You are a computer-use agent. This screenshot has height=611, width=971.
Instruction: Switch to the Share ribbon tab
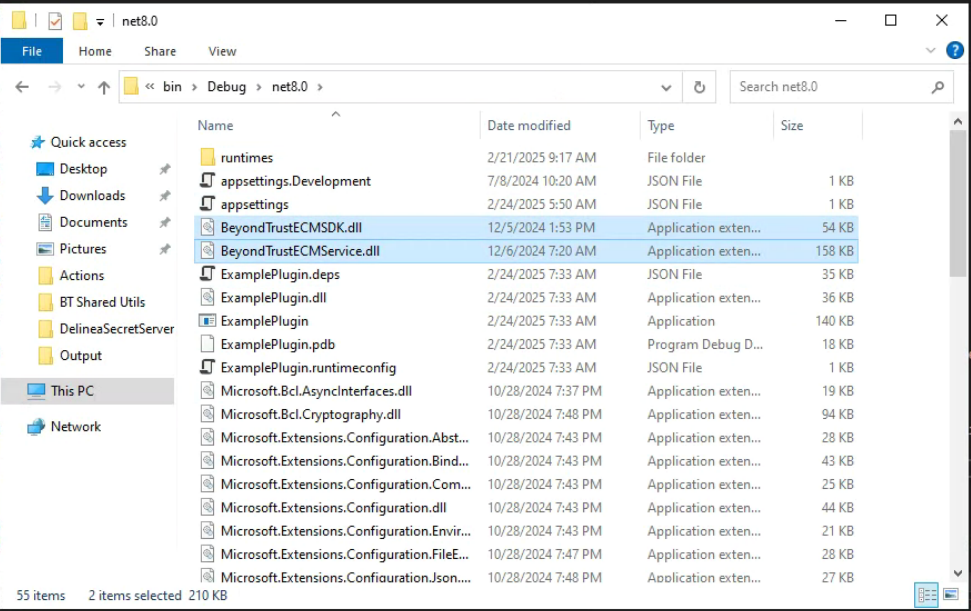160,51
